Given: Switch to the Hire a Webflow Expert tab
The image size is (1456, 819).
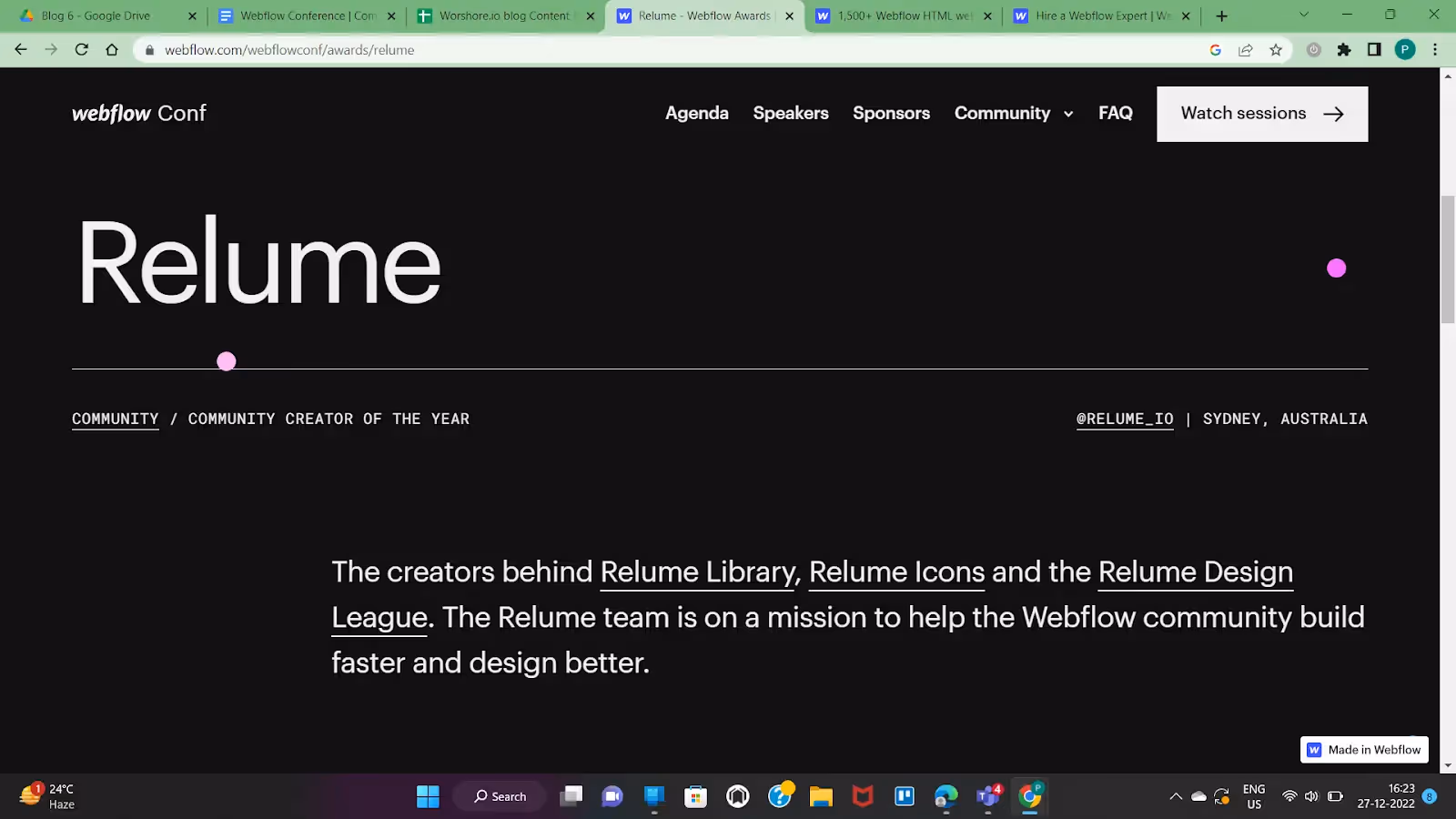Looking at the screenshot, I should click(x=1102, y=15).
